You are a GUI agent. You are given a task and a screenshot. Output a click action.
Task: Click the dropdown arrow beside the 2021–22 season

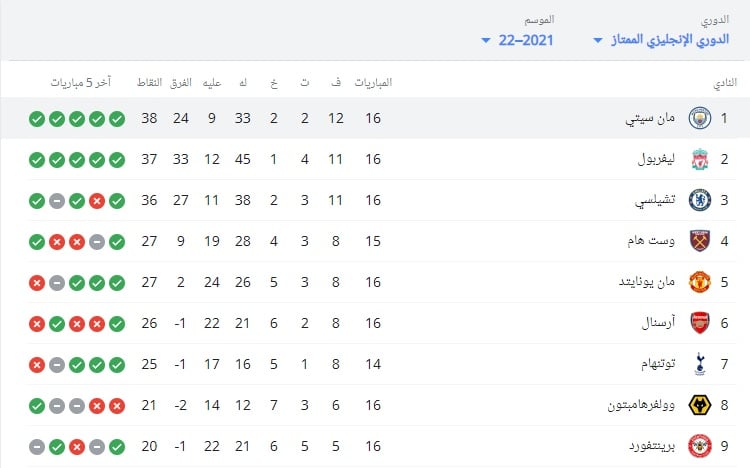tap(485, 41)
